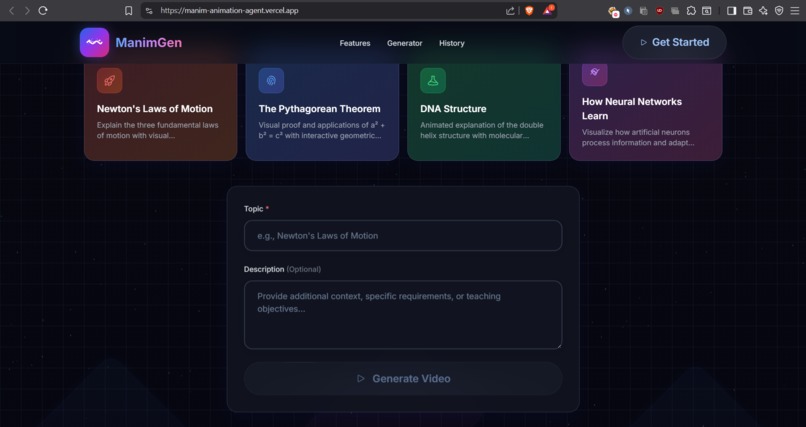Click the Generate Video button
The height and width of the screenshot is (427, 806).
(403, 379)
